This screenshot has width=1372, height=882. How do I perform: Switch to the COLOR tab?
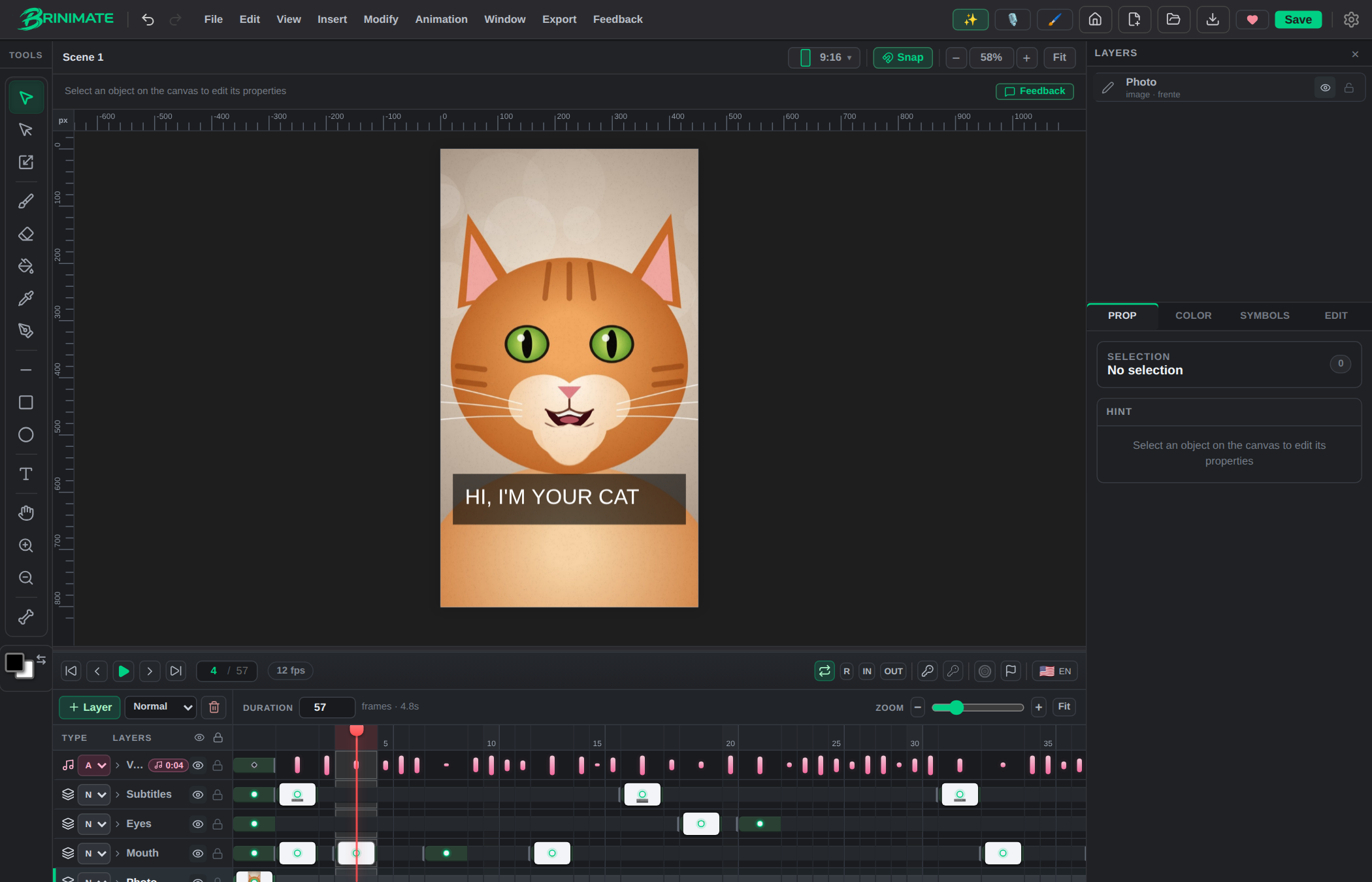(x=1193, y=316)
